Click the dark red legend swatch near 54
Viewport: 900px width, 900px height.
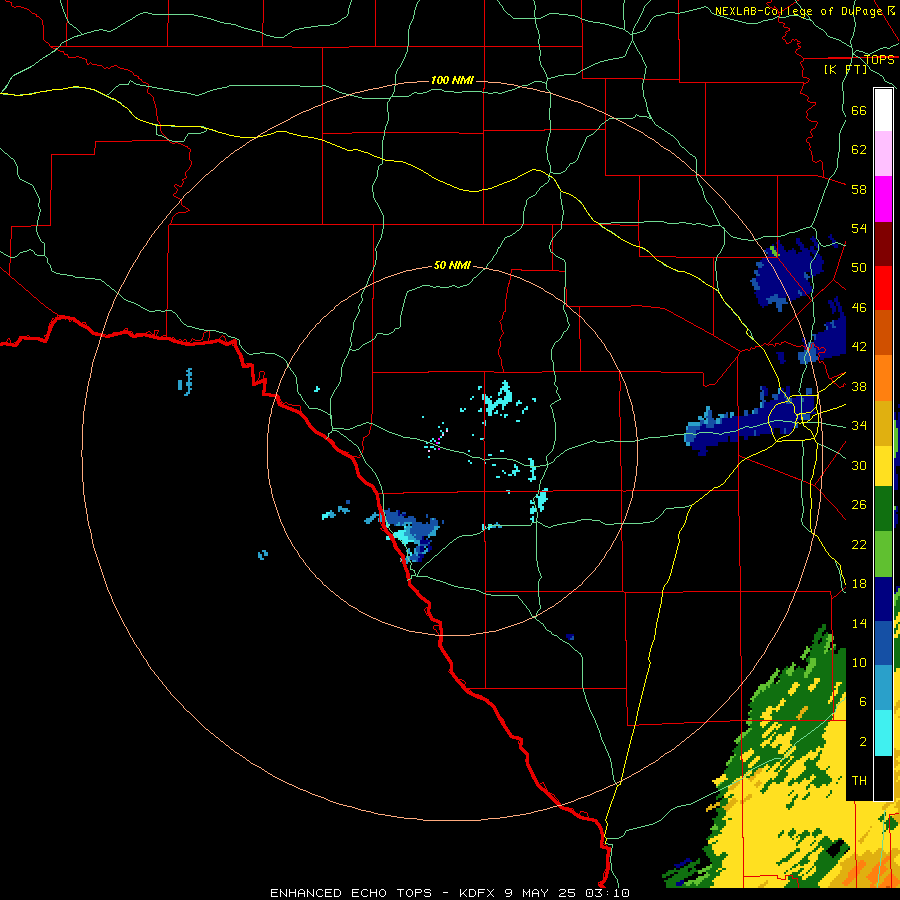883,244
